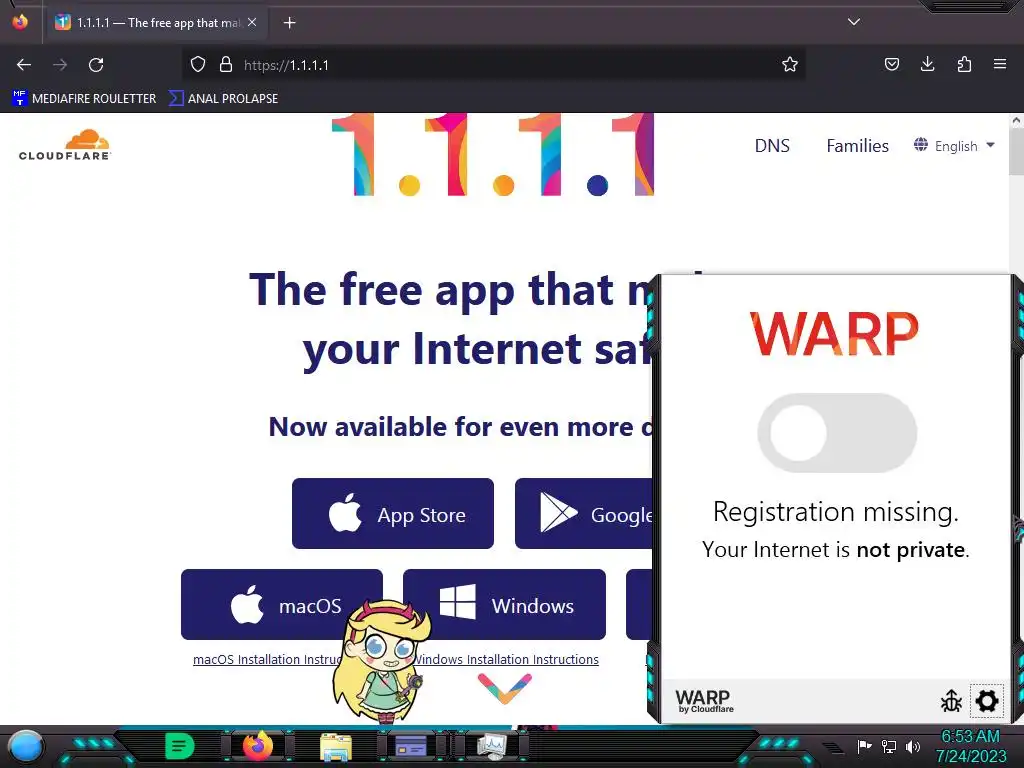Click the Google Play download button
This screenshot has height=768, width=1024.
(584, 513)
